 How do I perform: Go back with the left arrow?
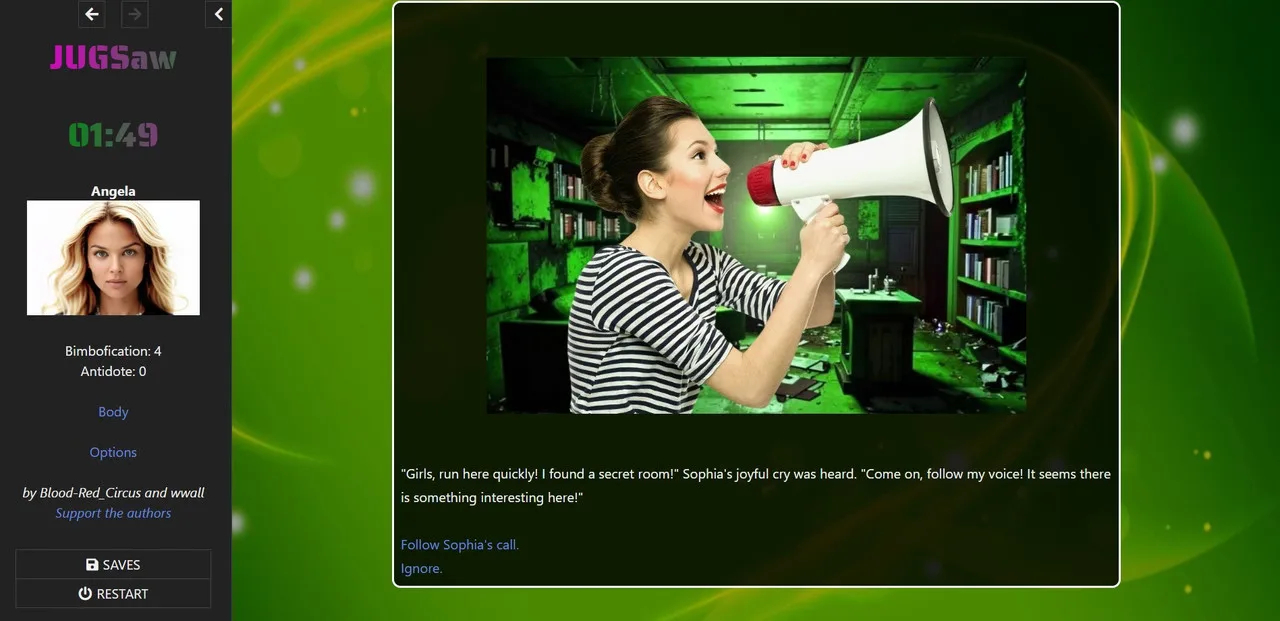coord(92,14)
